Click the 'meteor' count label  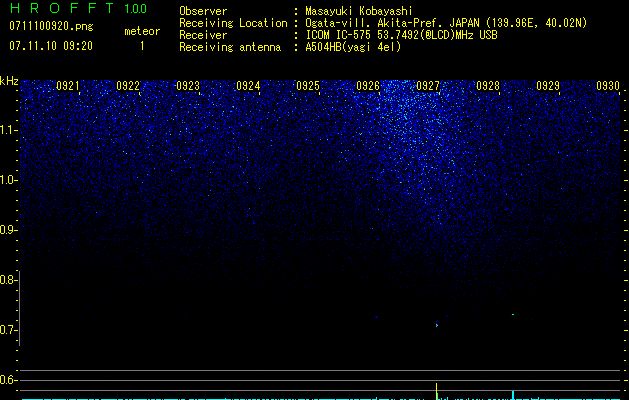(x=142, y=31)
